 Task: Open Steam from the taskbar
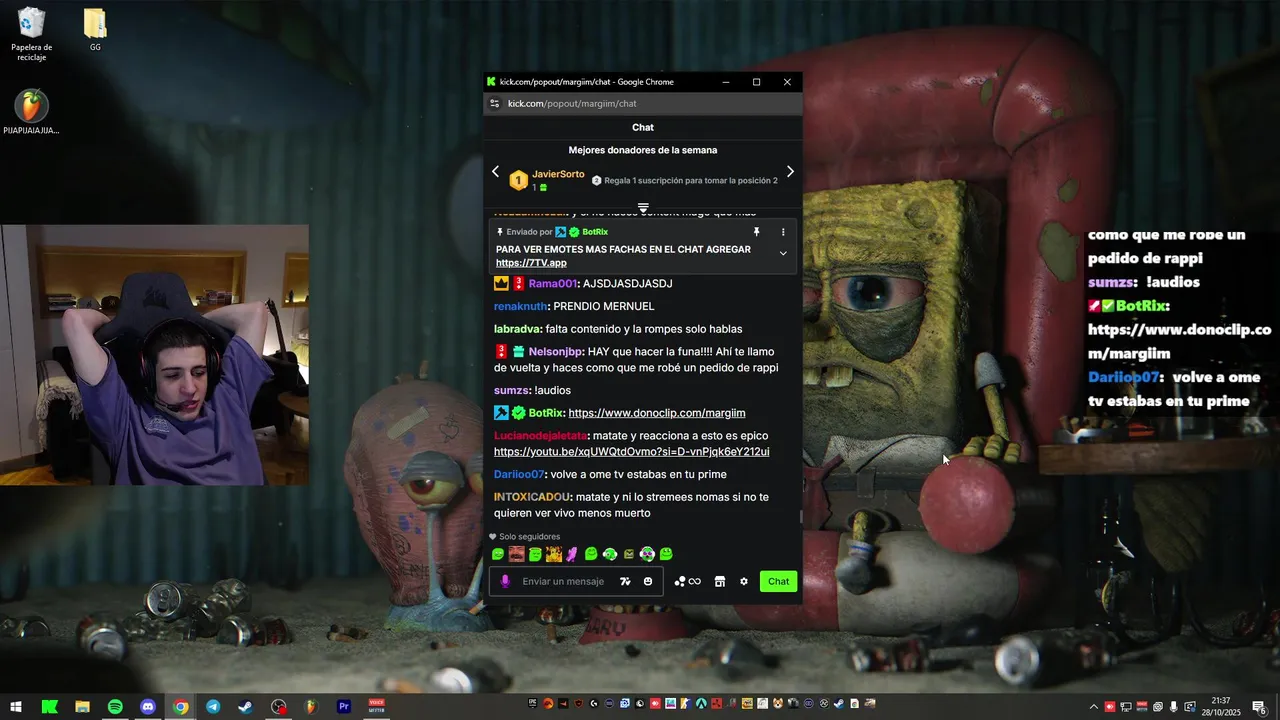click(245, 707)
